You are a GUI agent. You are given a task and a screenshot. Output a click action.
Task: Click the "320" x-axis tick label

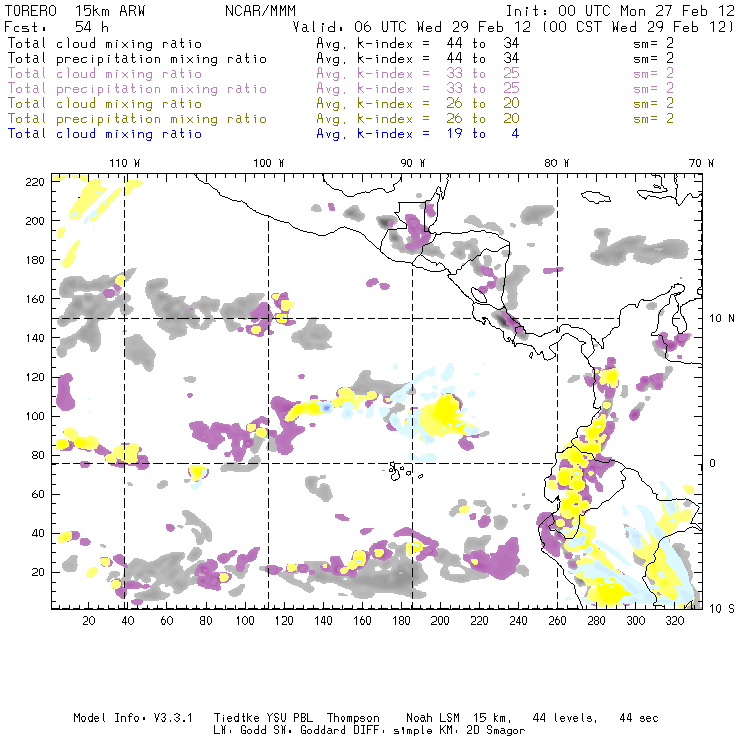pos(674,621)
